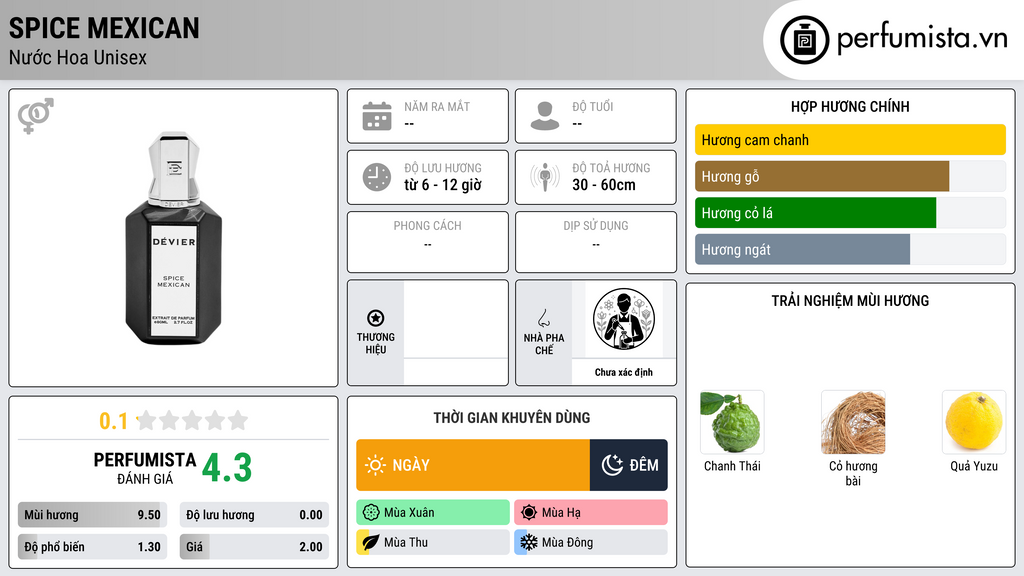Click the nose icon above Nhà pha chế
The height and width of the screenshot is (576, 1024).
click(543, 318)
